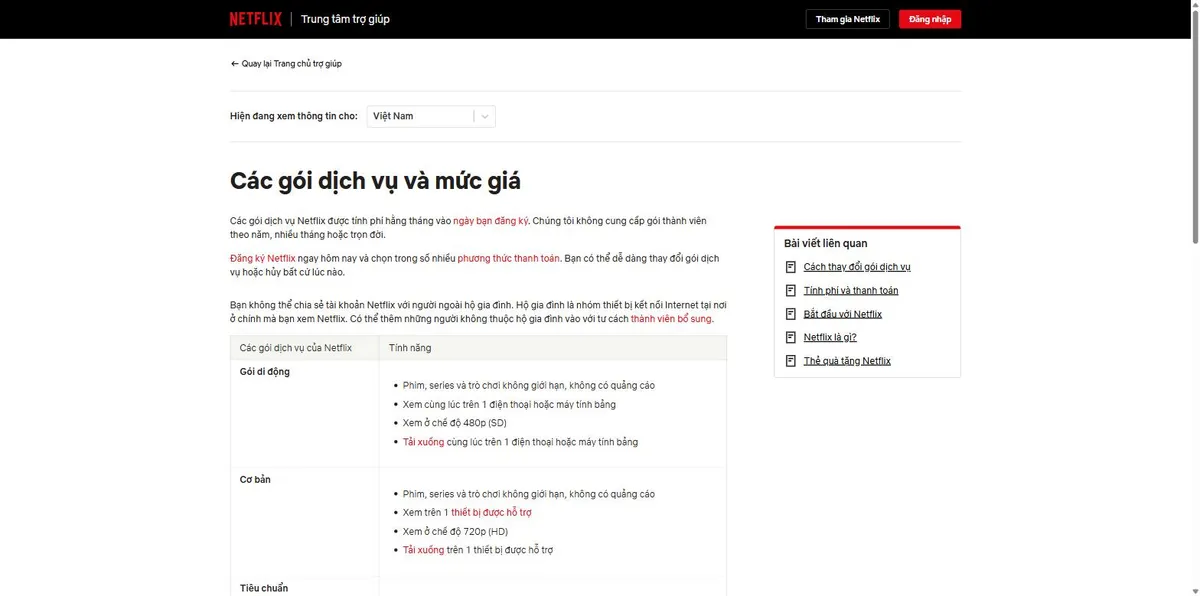
Task: Open related article Thẻ quà tặng Netflix
Action: click(847, 361)
